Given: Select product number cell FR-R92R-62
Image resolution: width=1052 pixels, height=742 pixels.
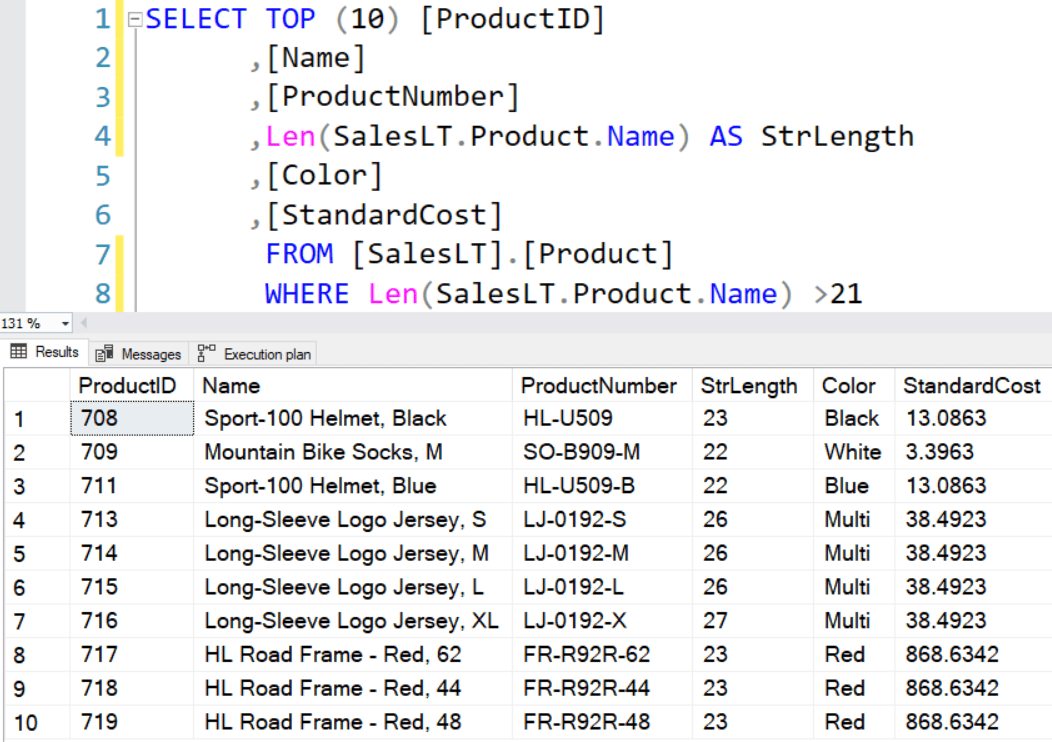Looking at the screenshot, I should coord(602,654).
